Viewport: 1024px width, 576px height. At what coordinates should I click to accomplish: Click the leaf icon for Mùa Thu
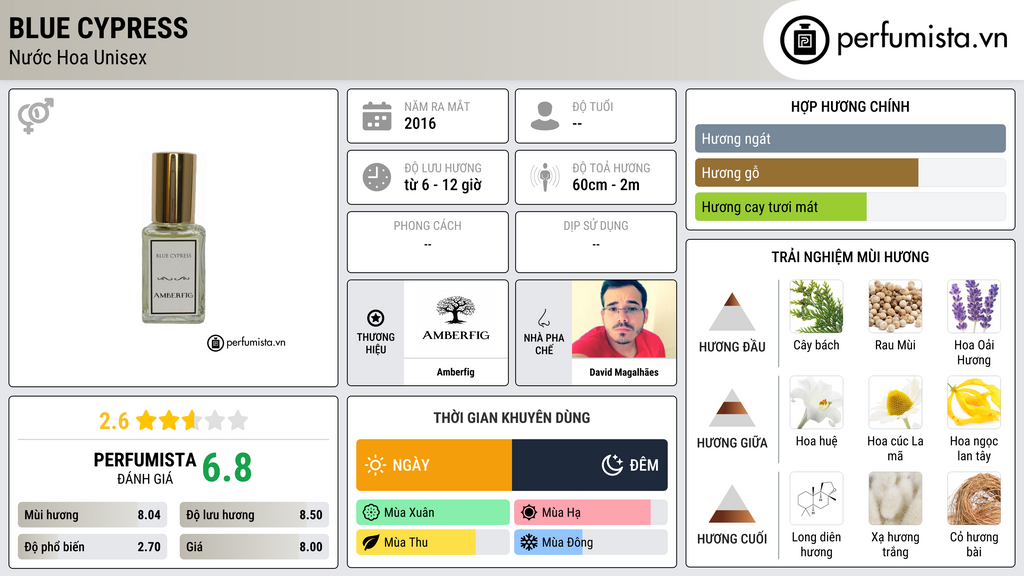(371, 542)
